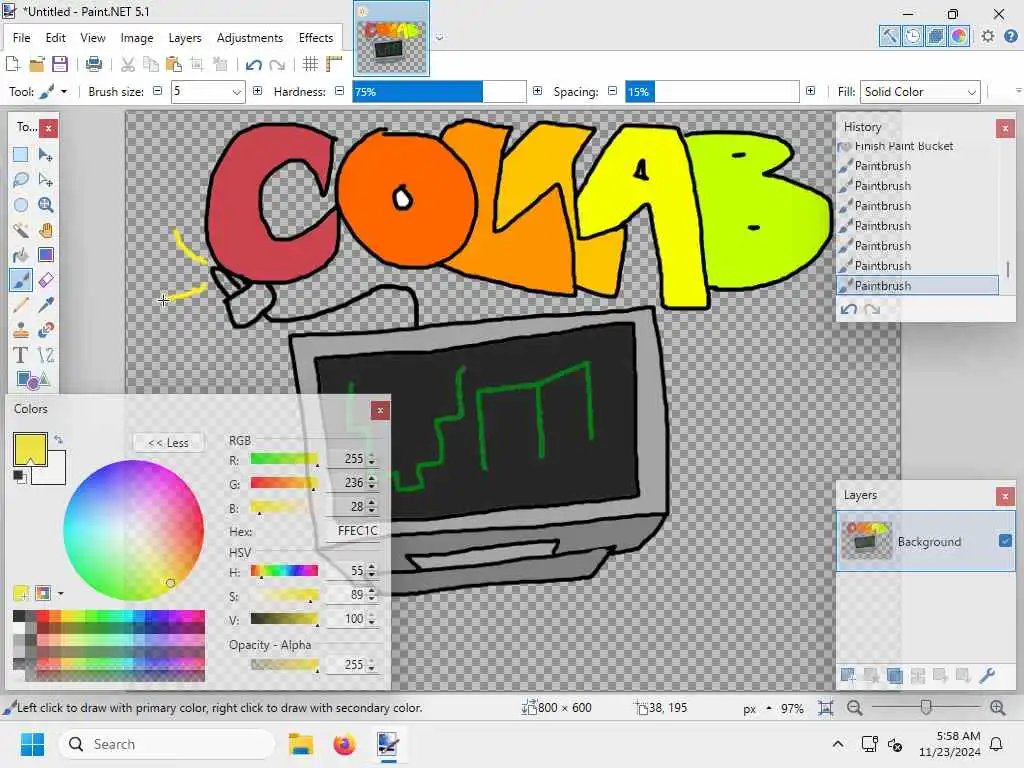Toggle Layers window button

tap(935, 36)
